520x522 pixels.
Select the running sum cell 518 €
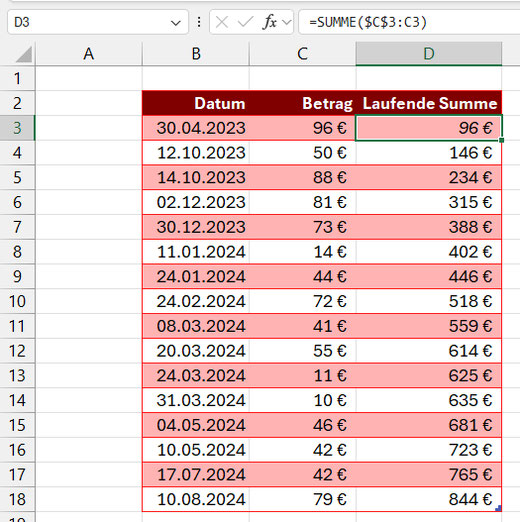coord(429,301)
